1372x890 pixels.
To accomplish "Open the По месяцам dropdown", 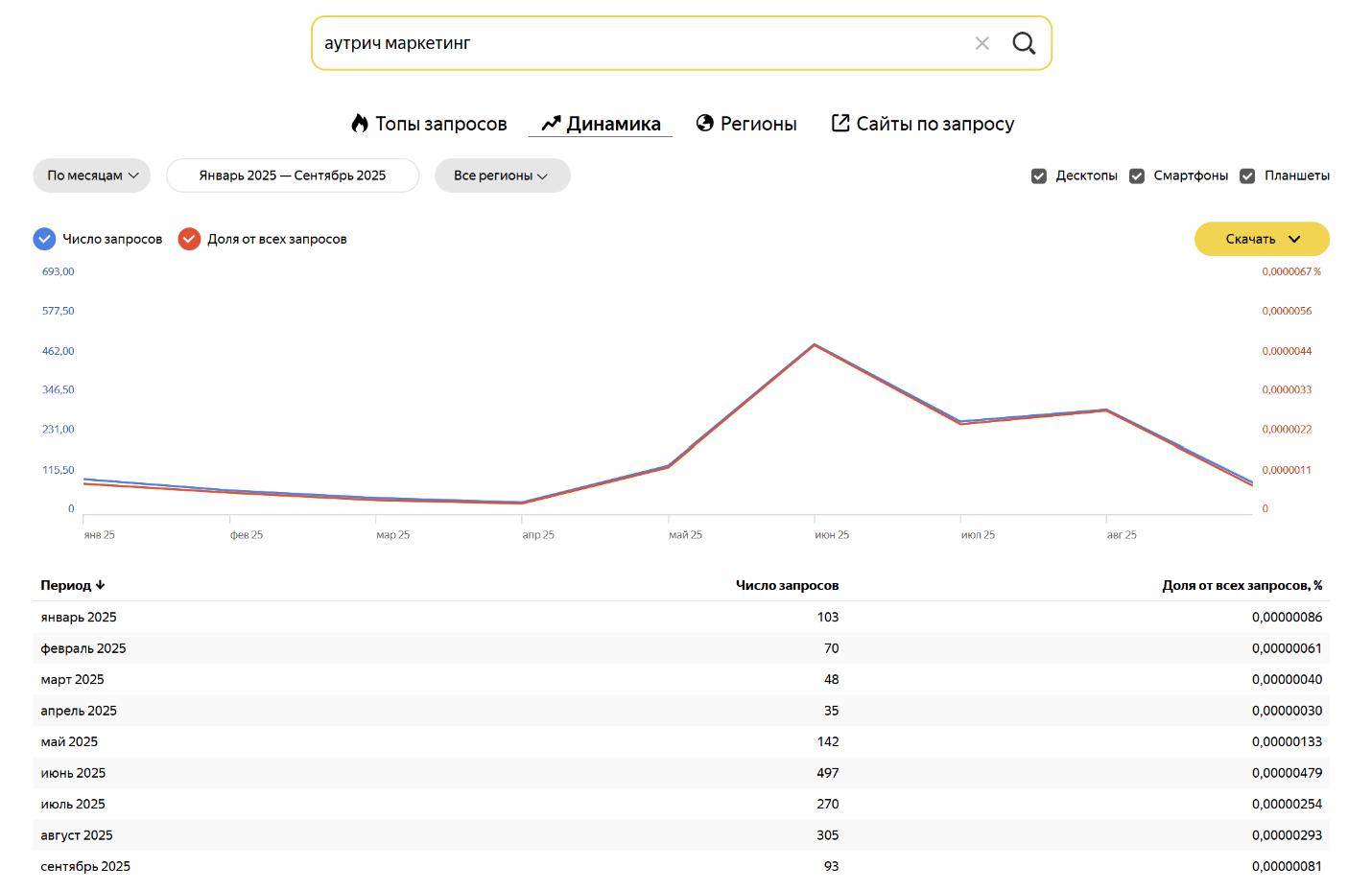I will click(92, 176).
